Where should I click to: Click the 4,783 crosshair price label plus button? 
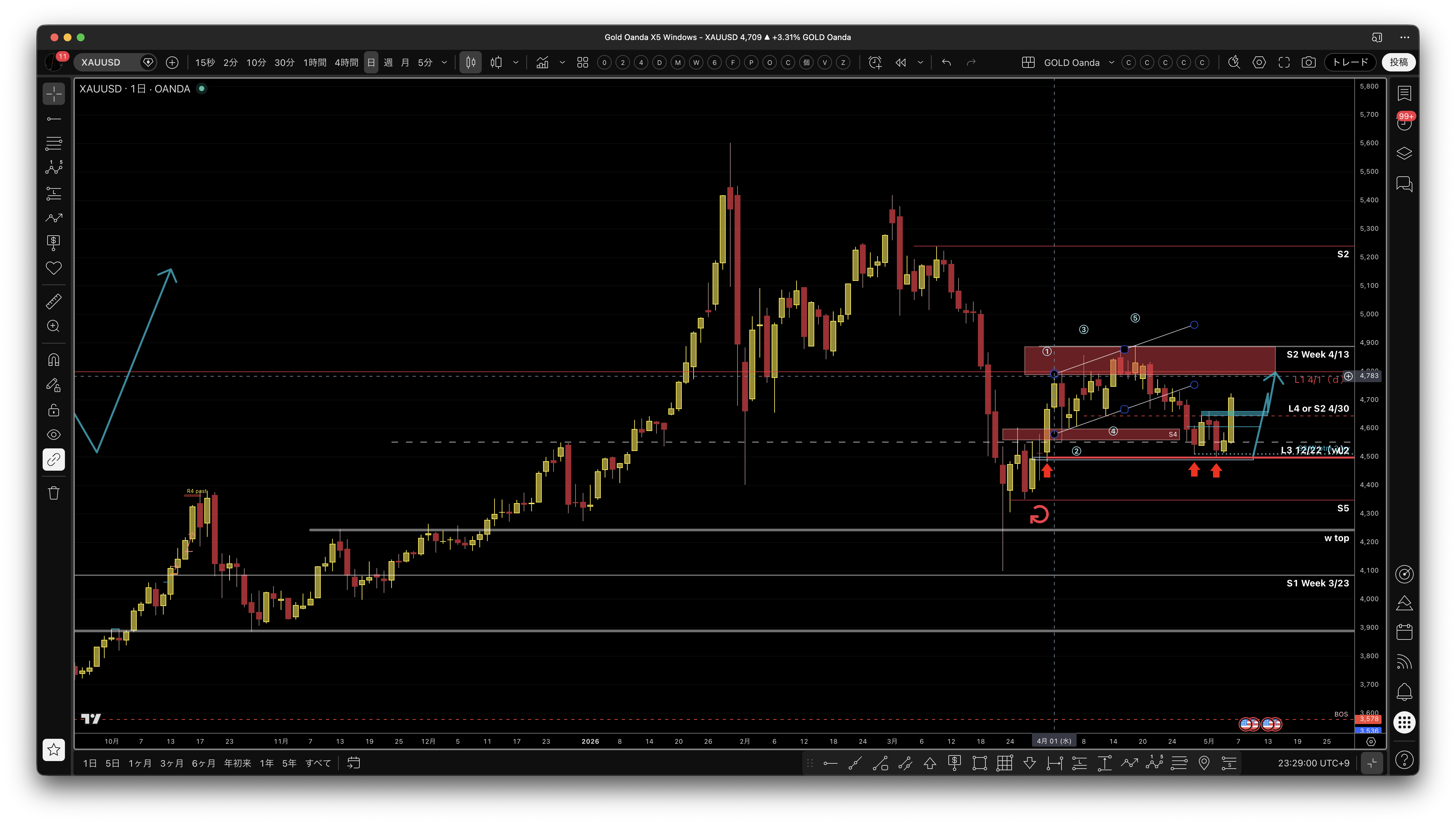pos(1348,376)
